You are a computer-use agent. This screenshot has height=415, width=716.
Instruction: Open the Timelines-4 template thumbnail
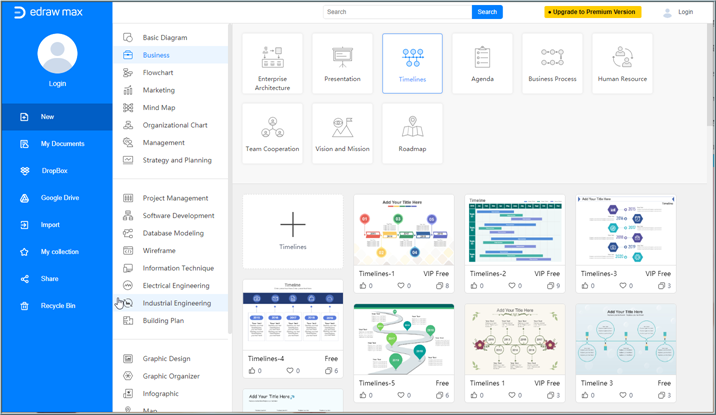point(293,315)
